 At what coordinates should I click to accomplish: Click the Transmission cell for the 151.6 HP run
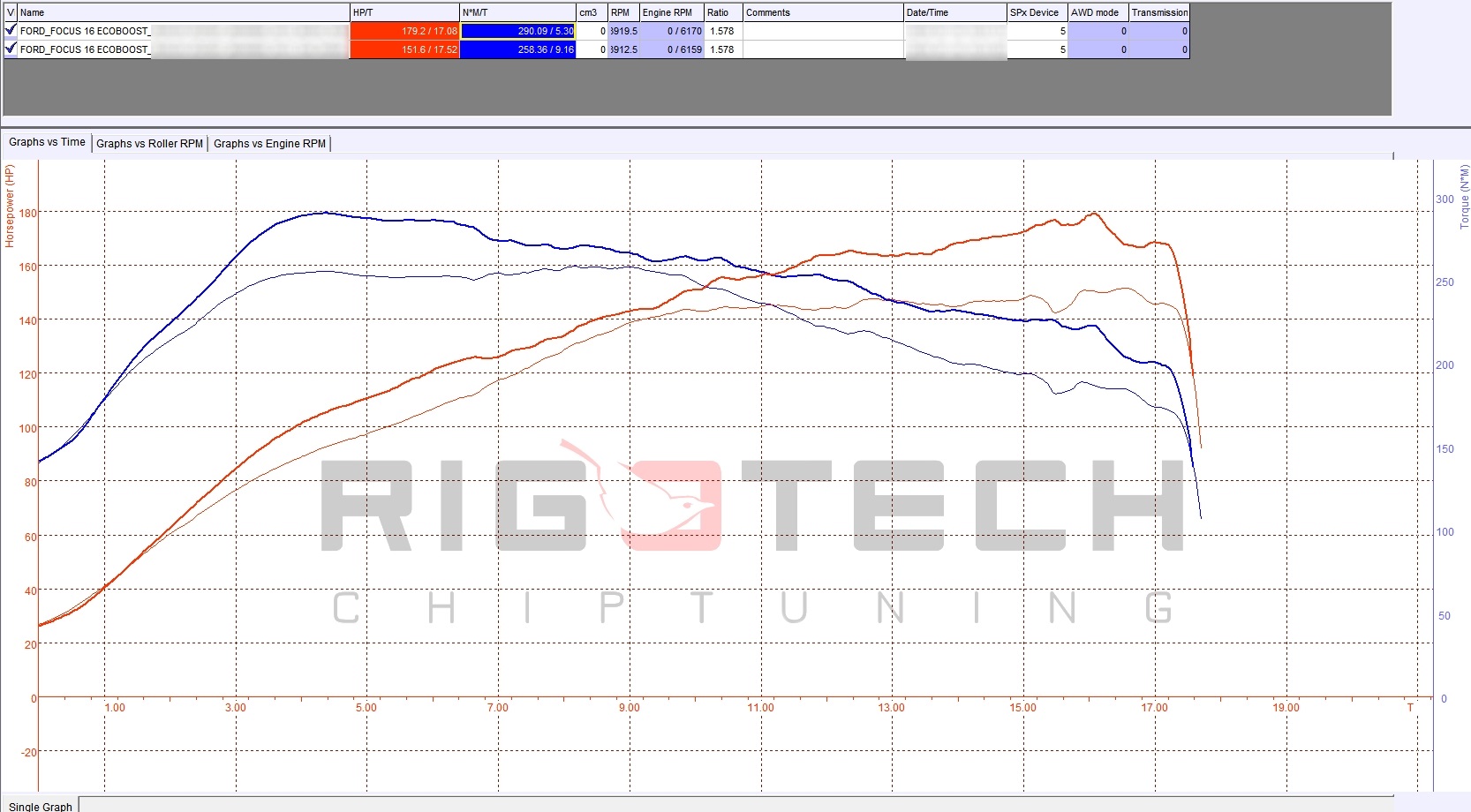click(x=1159, y=49)
